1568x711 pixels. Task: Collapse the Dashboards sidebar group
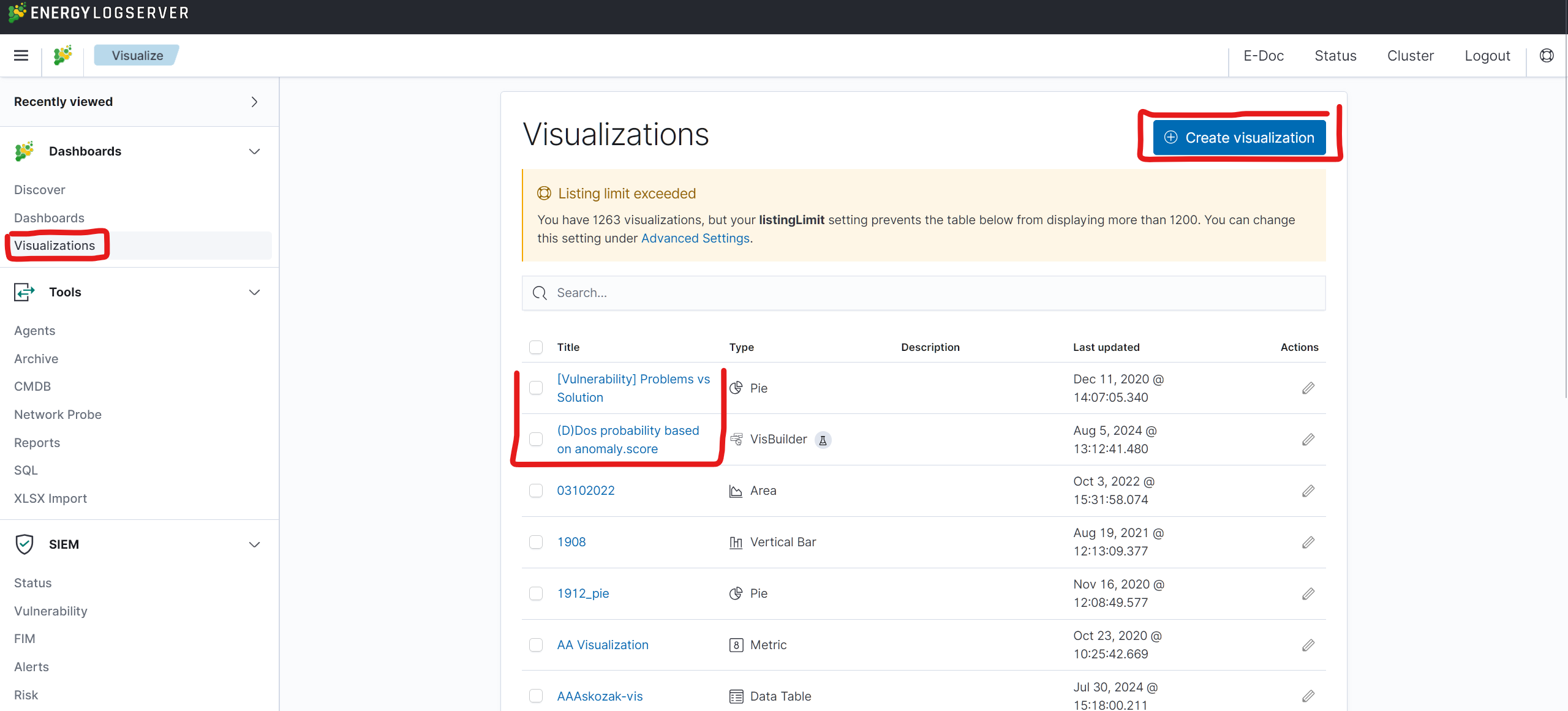254,151
